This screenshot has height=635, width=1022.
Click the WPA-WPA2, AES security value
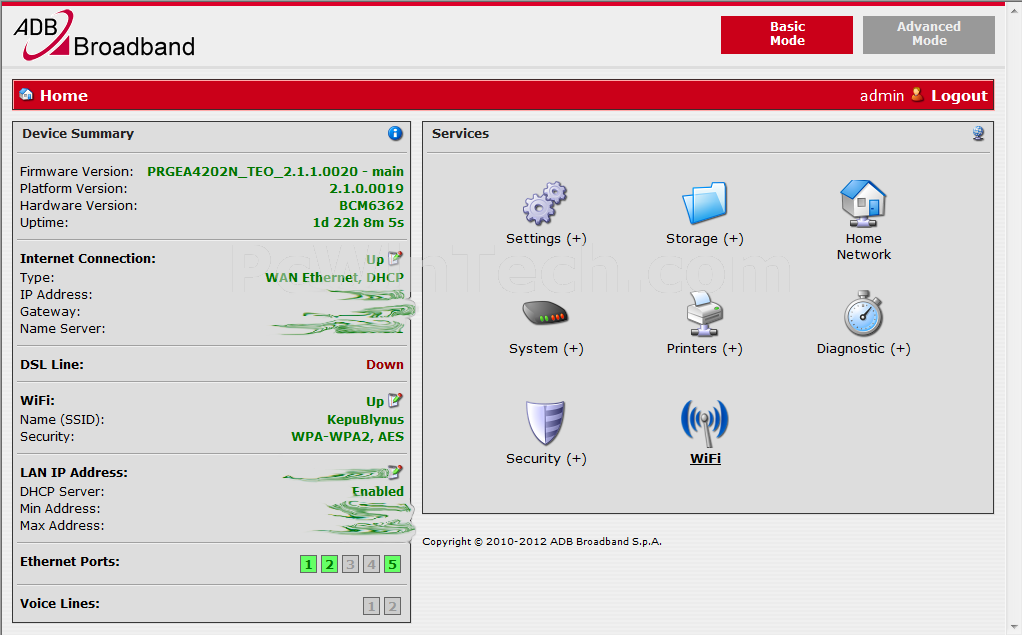[x=347, y=437]
